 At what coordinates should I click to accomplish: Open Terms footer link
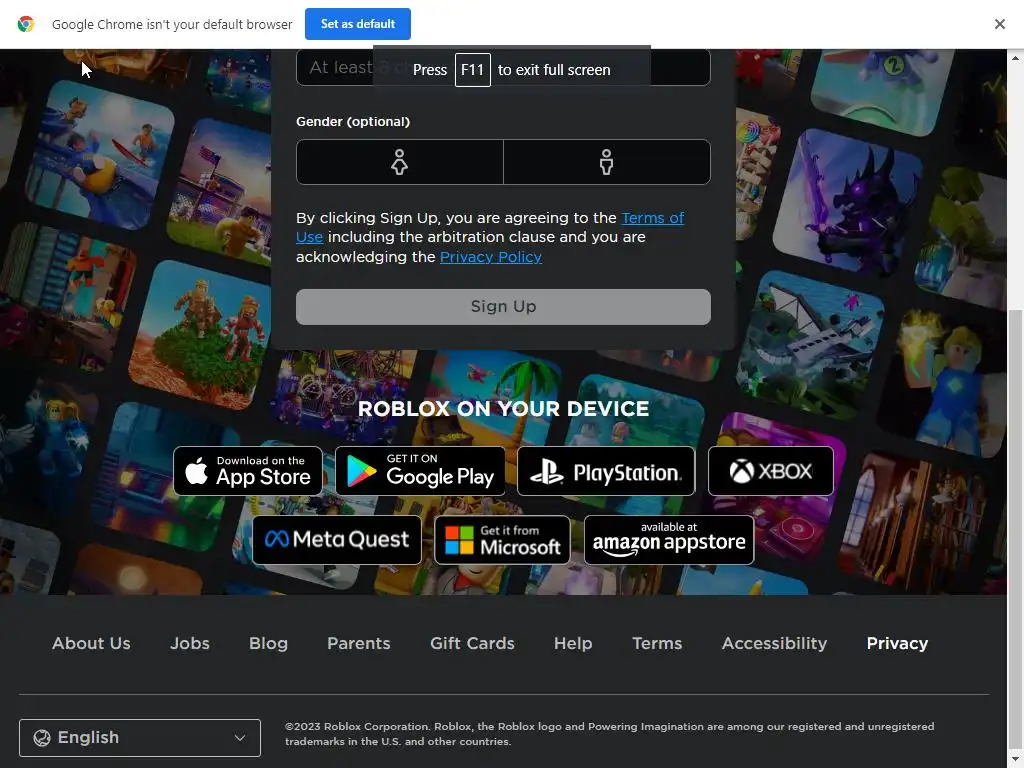[x=657, y=643]
